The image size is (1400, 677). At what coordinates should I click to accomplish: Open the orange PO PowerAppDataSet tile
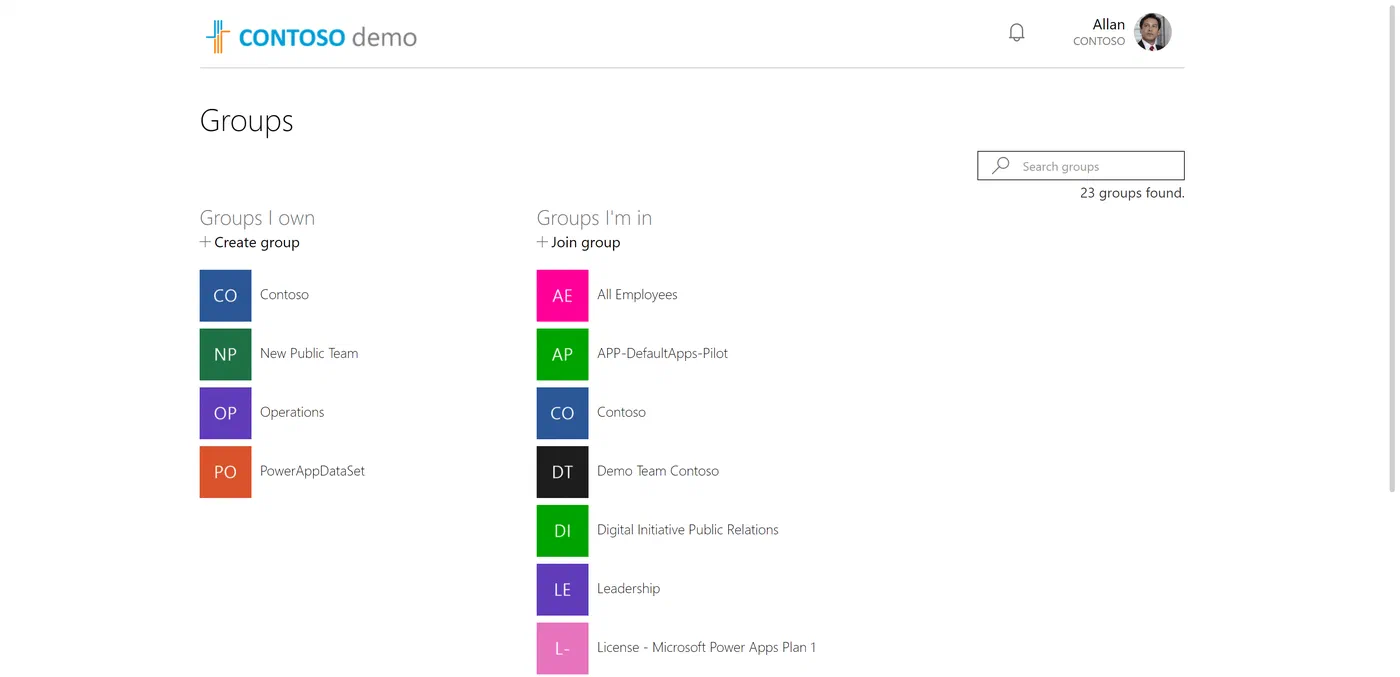(x=225, y=472)
